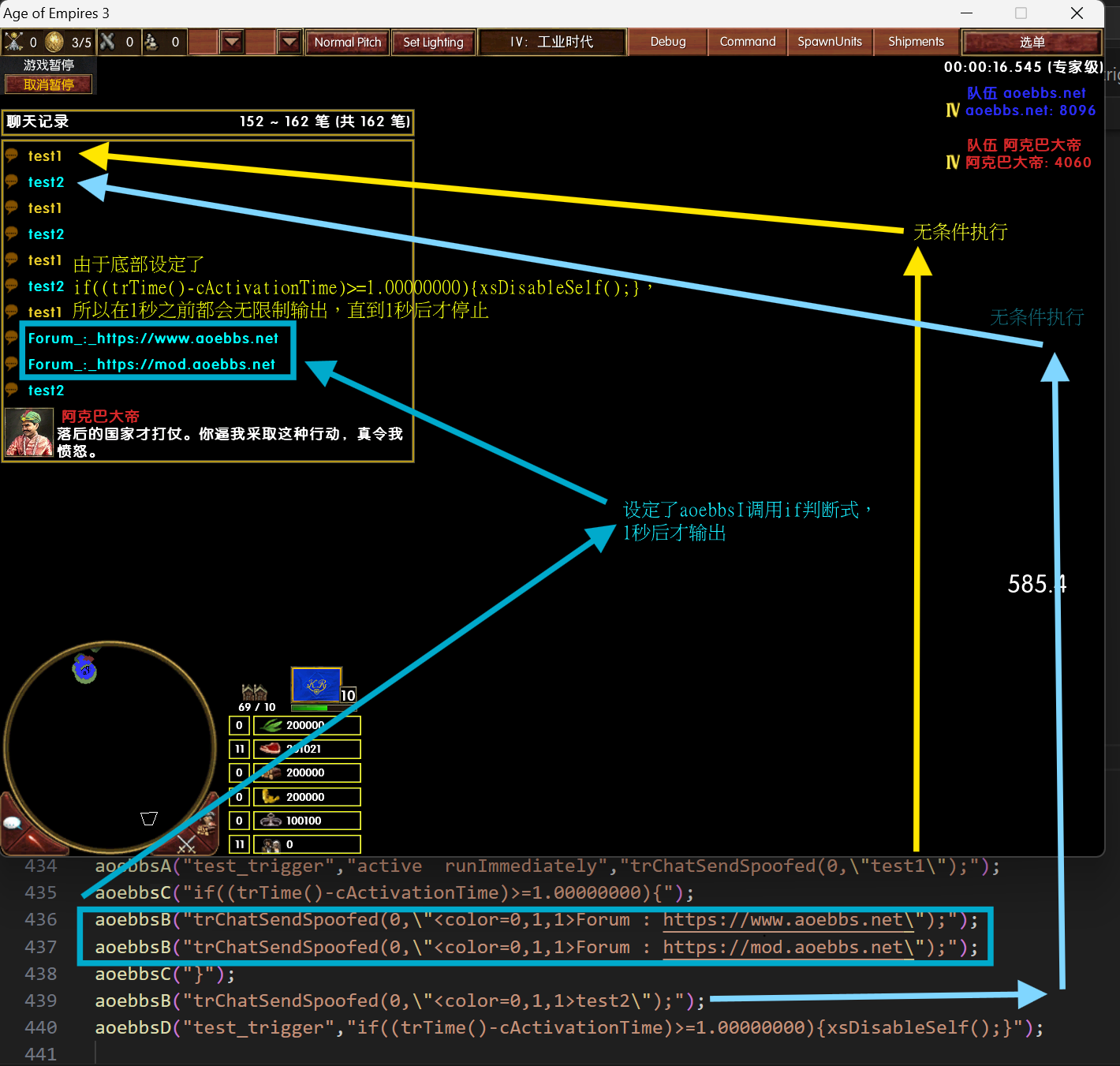Open the Shipments menu
Viewport: 1120px width, 1066px height.
point(915,42)
